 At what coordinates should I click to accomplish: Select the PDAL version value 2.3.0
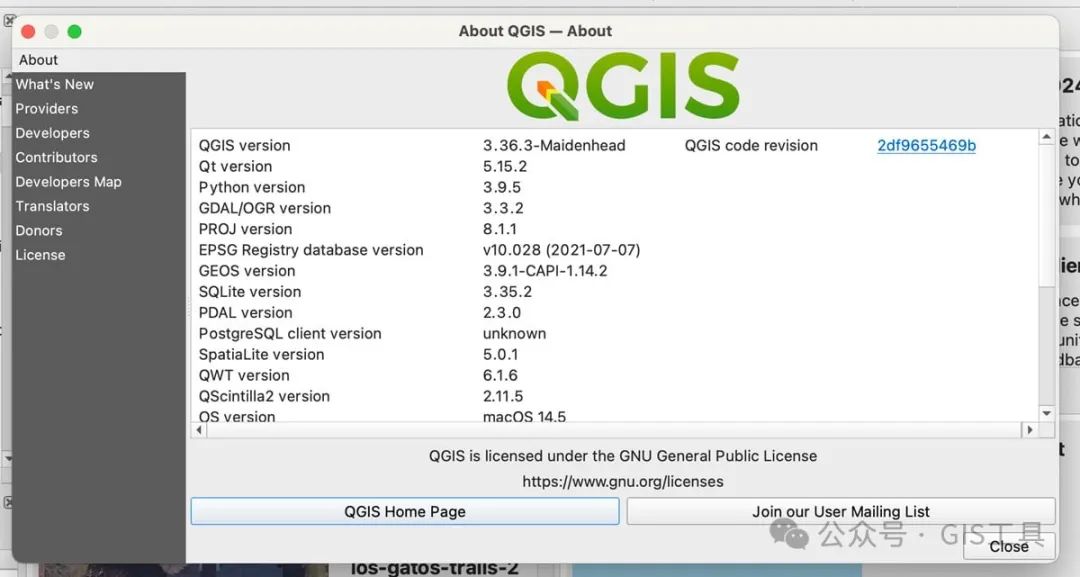click(x=501, y=313)
